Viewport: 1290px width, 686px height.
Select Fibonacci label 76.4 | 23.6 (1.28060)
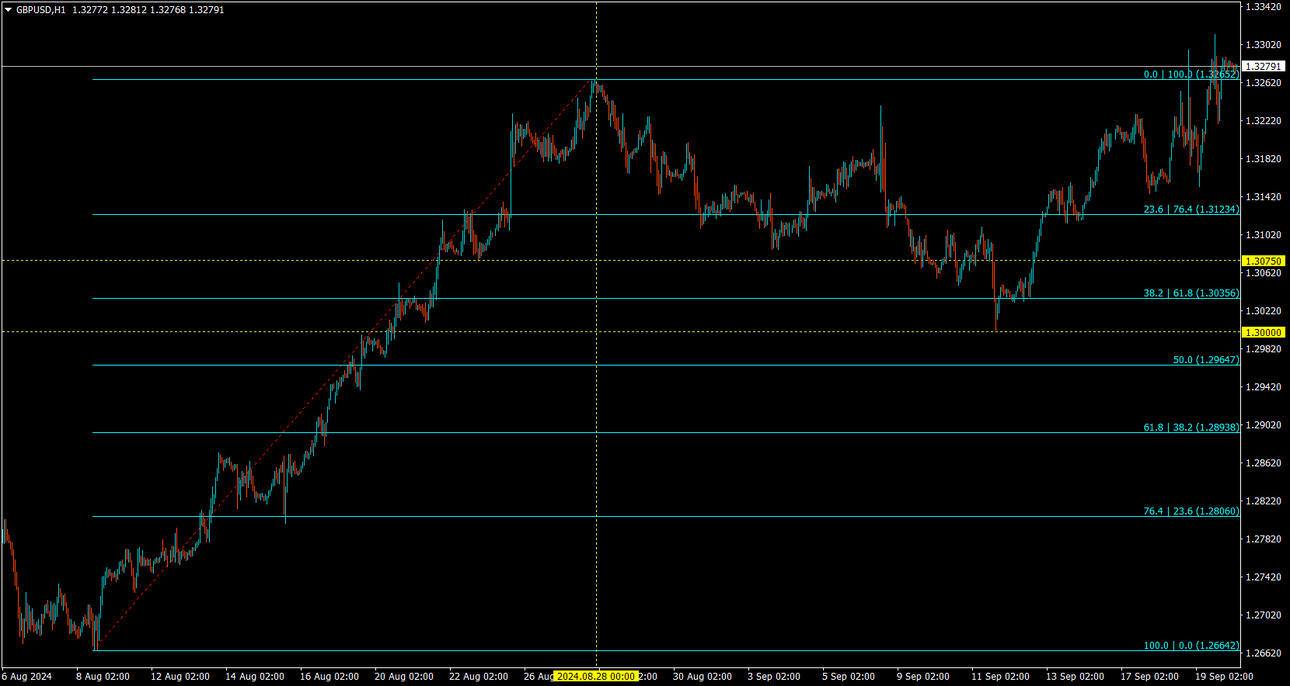point(1191,511)
